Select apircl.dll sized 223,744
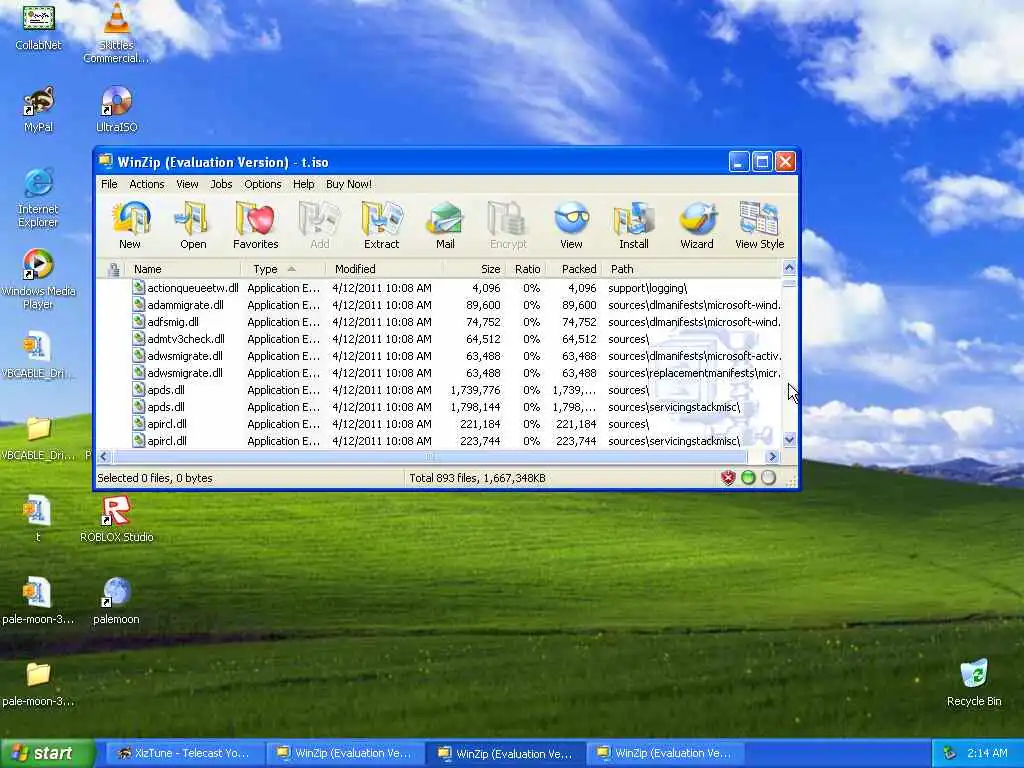Viewport: 1024px width, 768px height. pyautogui.click(x=439, y=441)
